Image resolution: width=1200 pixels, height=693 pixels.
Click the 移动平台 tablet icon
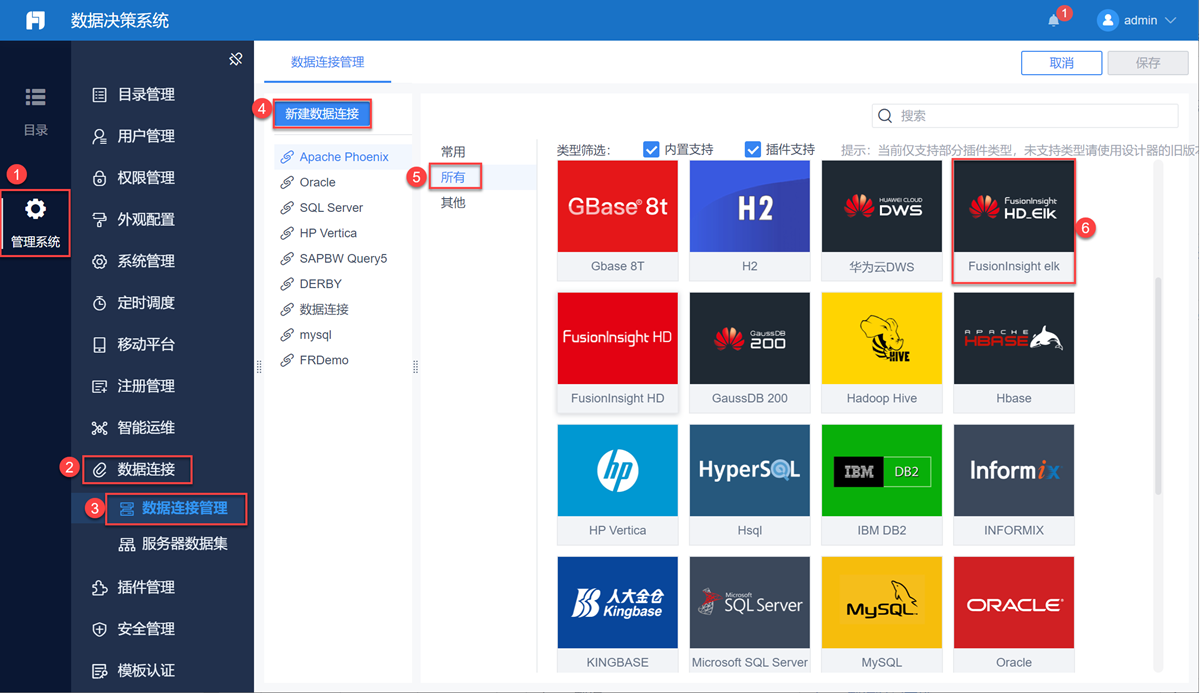click(x=99, y=345)
